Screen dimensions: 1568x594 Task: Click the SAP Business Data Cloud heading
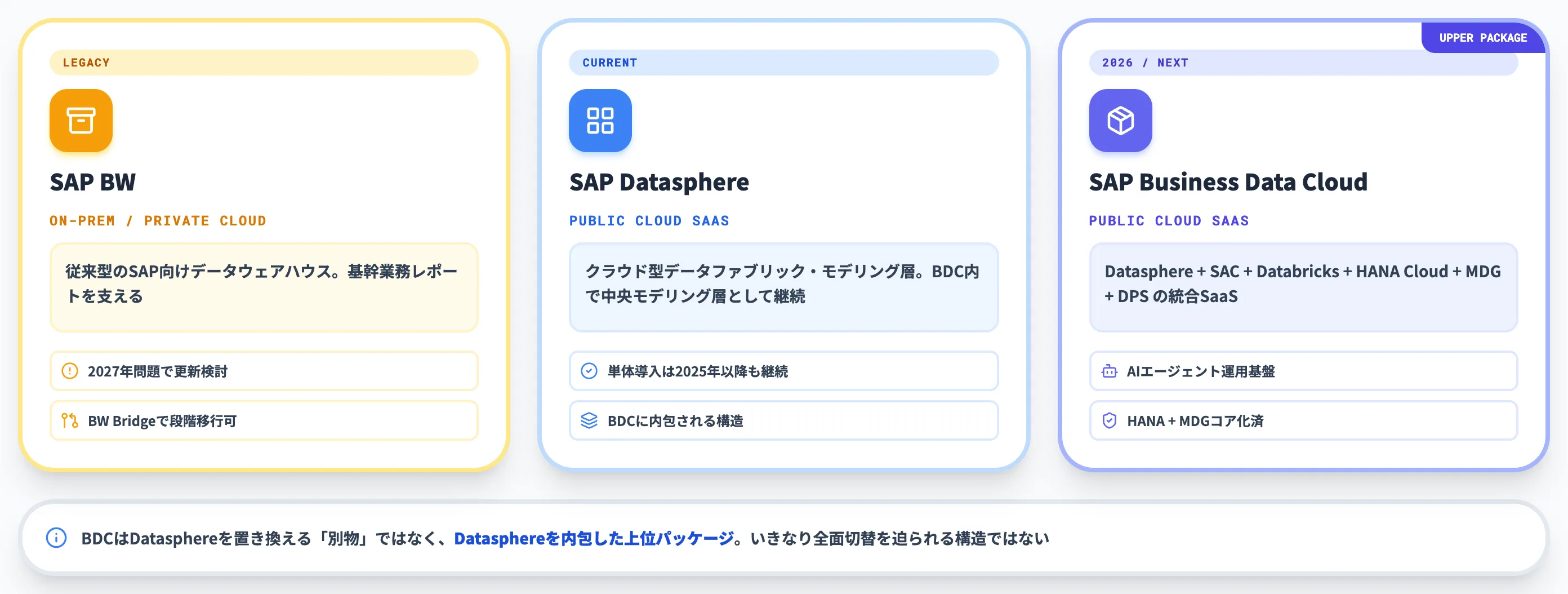[x=1228, y=182]
